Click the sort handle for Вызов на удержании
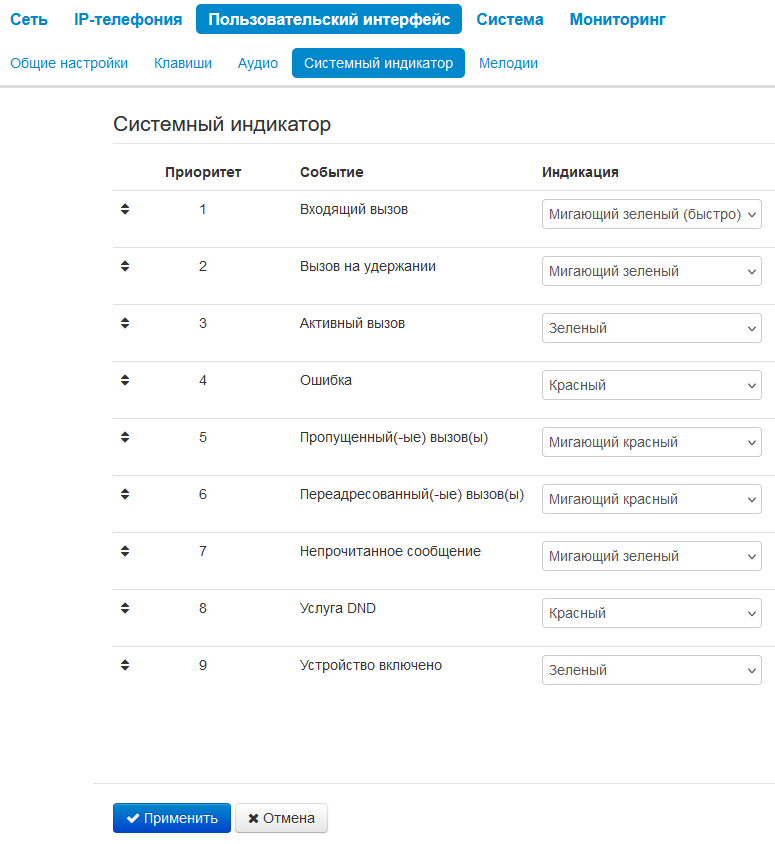Viewport: 775px width, 844px height. (125, 267)
